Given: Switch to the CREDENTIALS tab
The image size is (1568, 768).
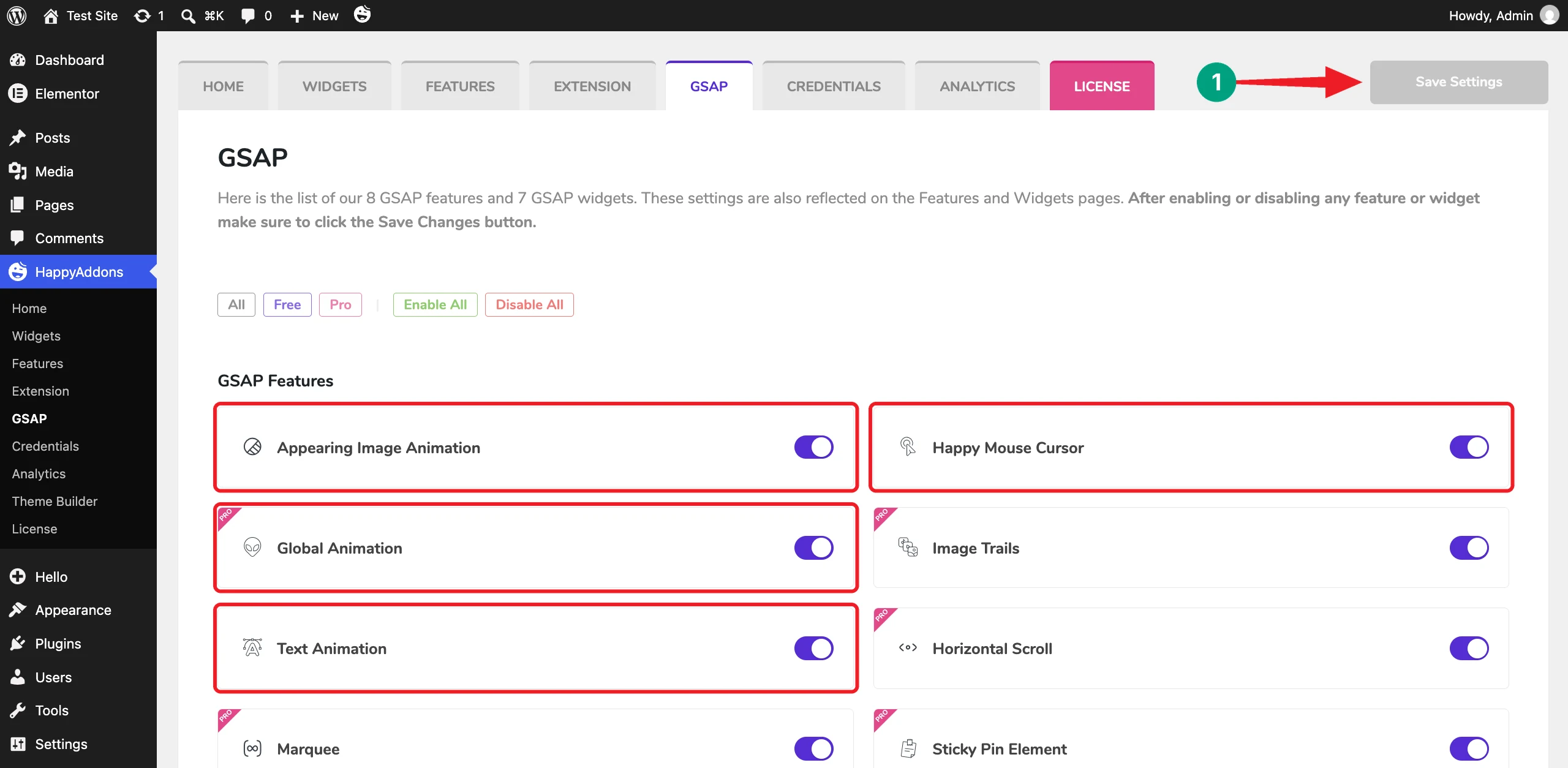Looking at the screenshot, I should (x=834, y=86).
